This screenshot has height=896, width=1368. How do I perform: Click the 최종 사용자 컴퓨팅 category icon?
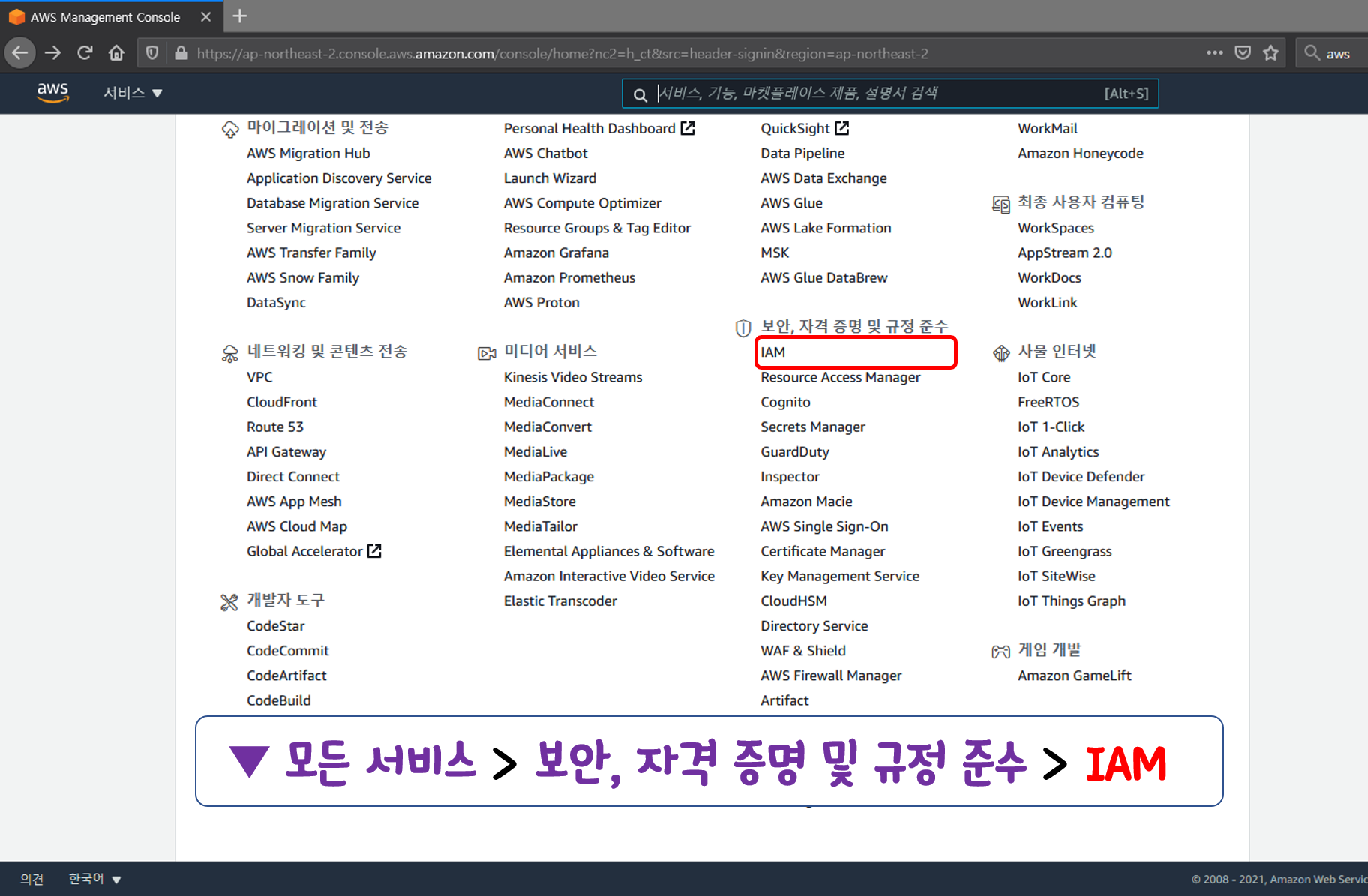(x=1001, y=204)
